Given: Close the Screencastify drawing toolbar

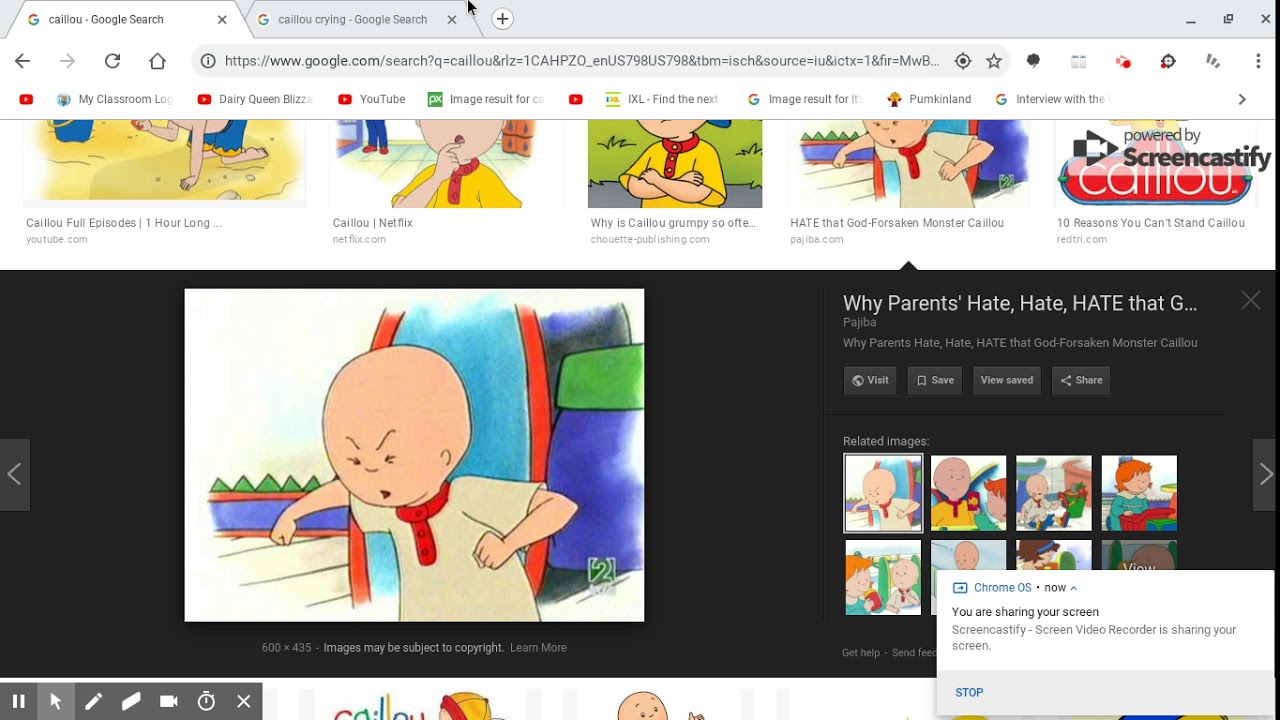Looking at the screenshot, I should (243, 702).
